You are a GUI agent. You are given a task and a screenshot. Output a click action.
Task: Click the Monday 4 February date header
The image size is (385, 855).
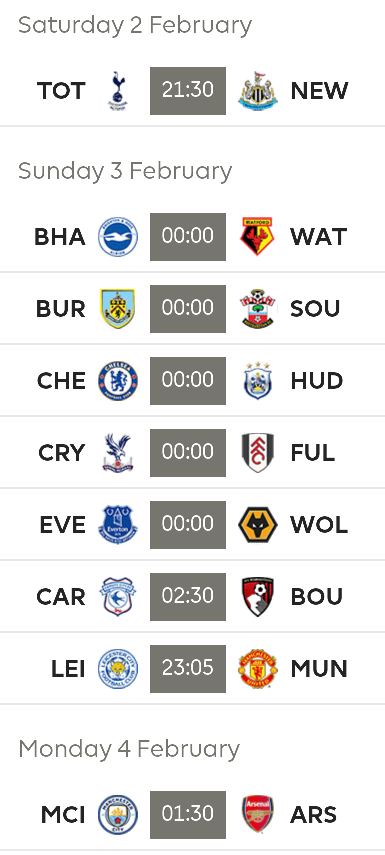pyautogui.click(x=129, y=749)
